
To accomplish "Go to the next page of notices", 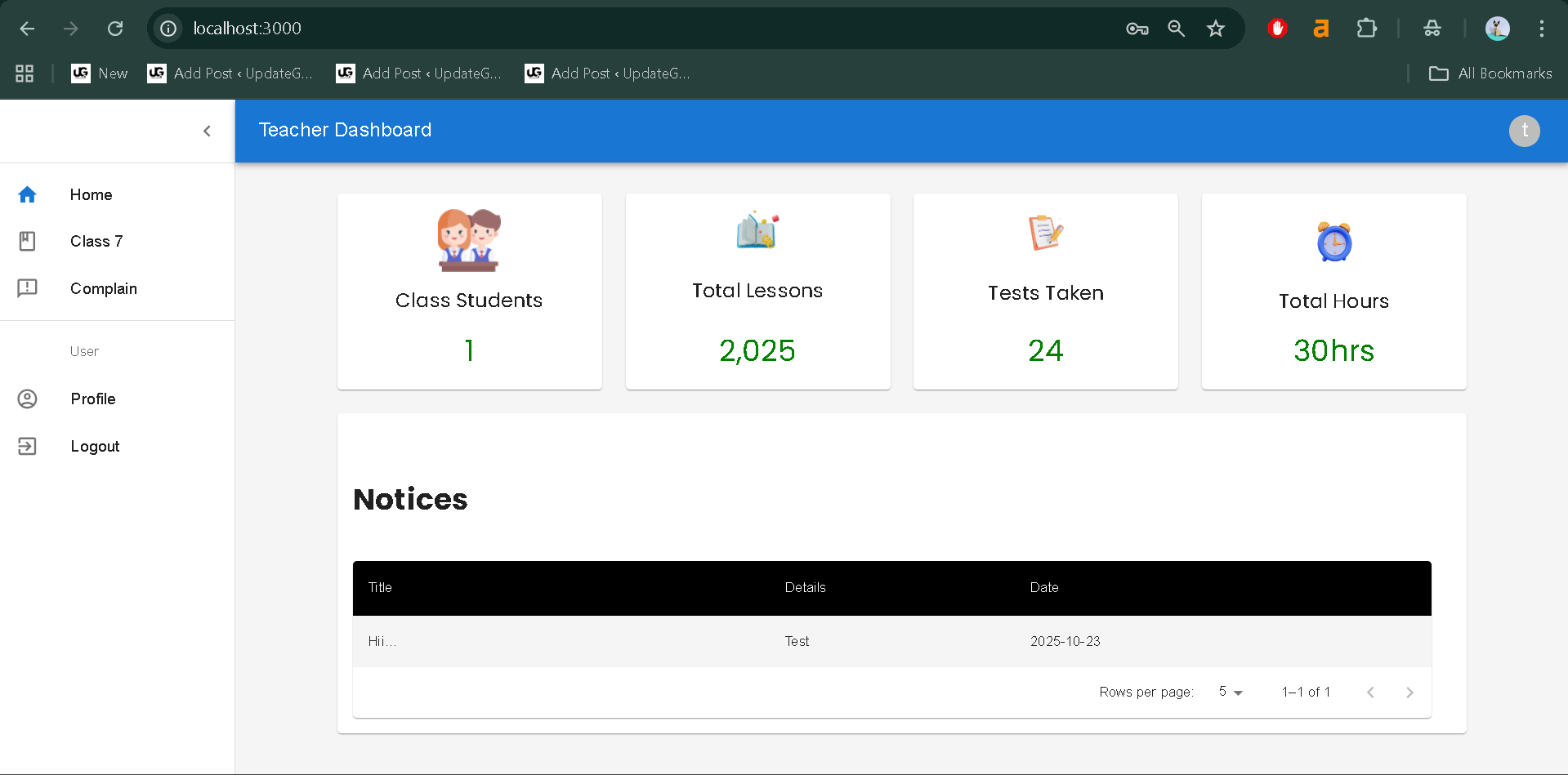I will point(1409,692).
